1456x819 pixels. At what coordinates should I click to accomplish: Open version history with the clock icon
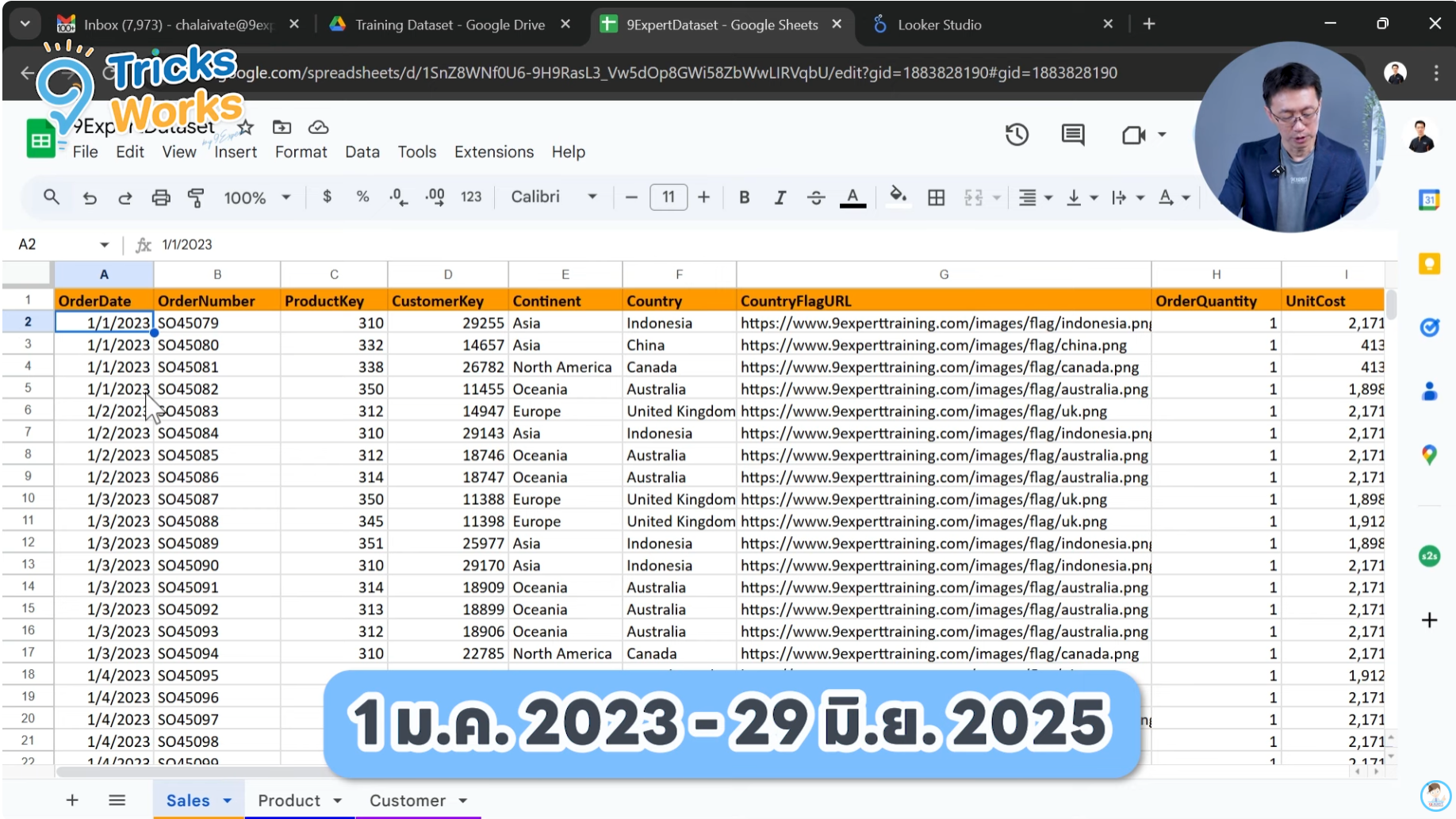click(x=1017, y=135)
